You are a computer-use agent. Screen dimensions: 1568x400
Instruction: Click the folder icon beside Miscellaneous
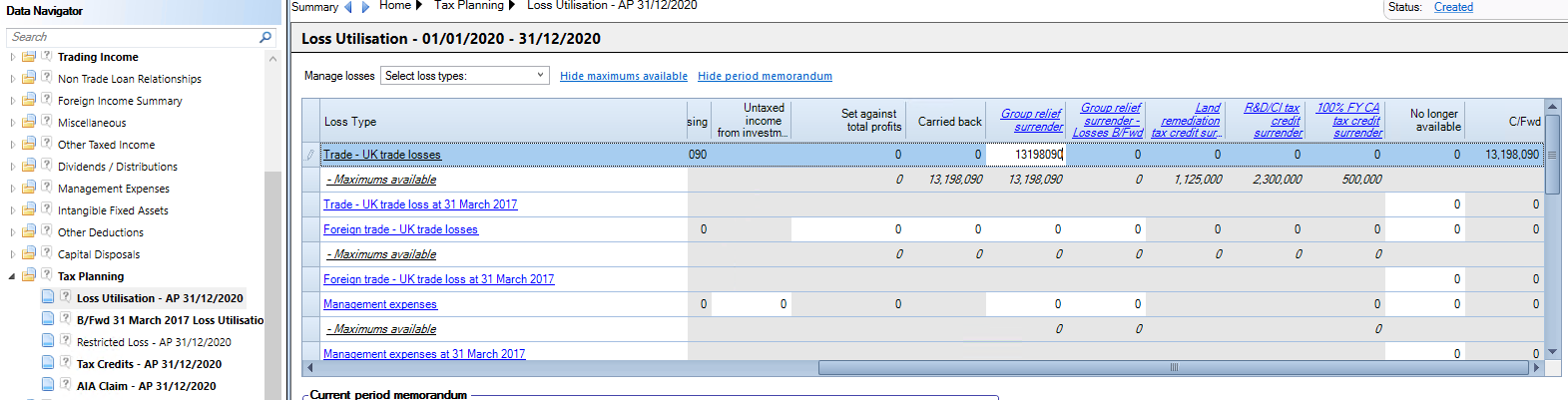[29, 122]
